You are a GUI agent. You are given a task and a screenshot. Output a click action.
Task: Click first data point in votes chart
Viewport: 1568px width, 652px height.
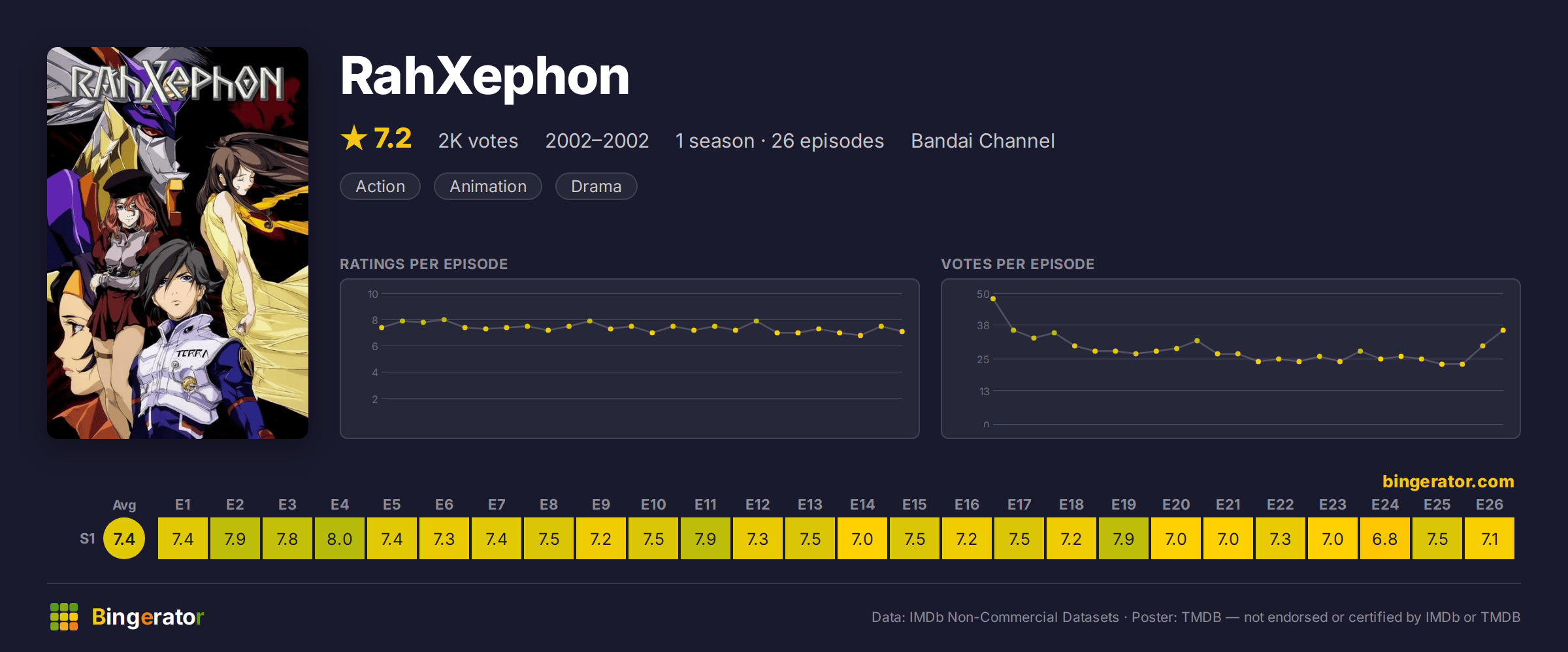click(x=993, y=299)
